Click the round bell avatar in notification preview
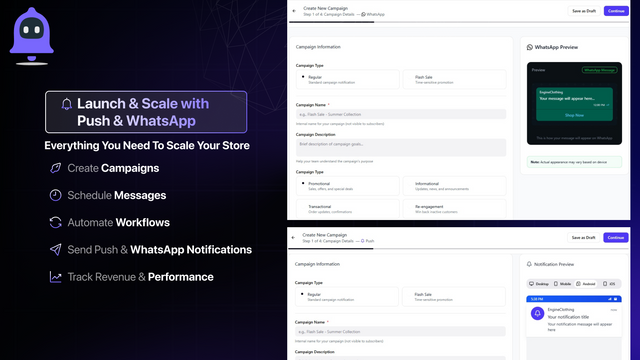This screenshot has width=640, height=360. tap(538, 313)
